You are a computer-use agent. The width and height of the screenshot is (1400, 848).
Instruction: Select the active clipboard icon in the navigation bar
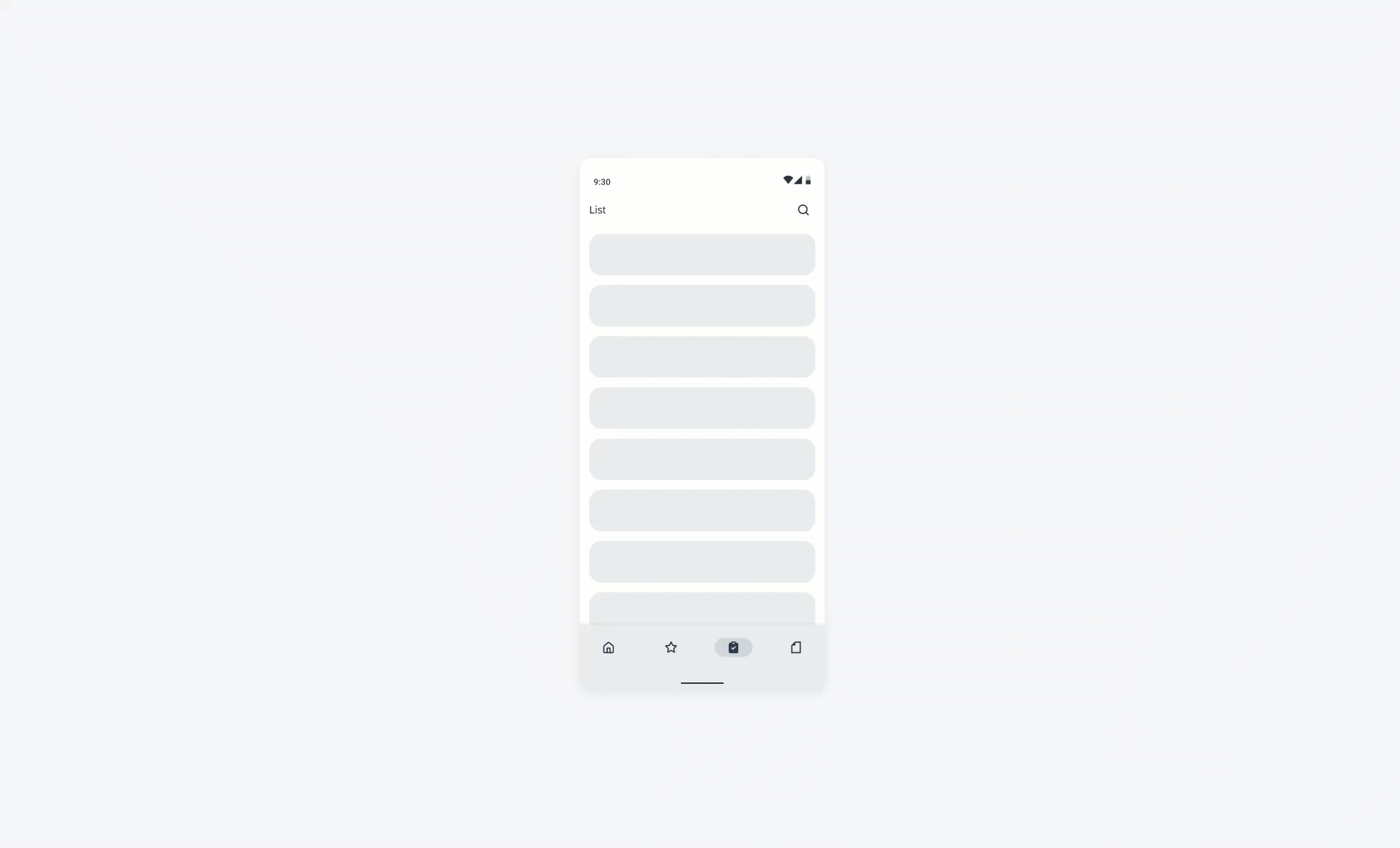733,647
